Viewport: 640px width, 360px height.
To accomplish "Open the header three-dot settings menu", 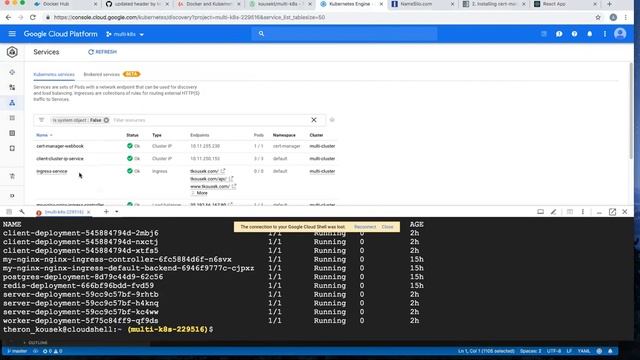I will pyautogui.click(x=604, y=34).
